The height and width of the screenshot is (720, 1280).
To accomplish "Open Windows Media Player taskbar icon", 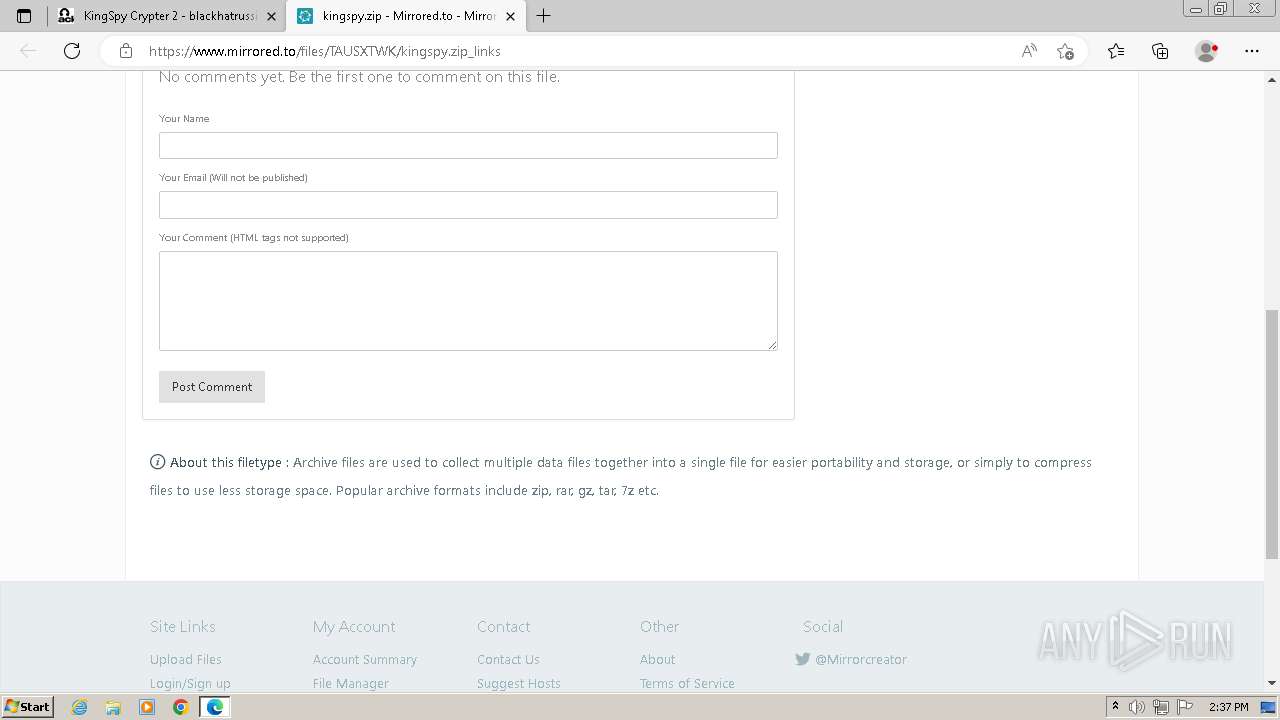I will (x=147, y=707).
